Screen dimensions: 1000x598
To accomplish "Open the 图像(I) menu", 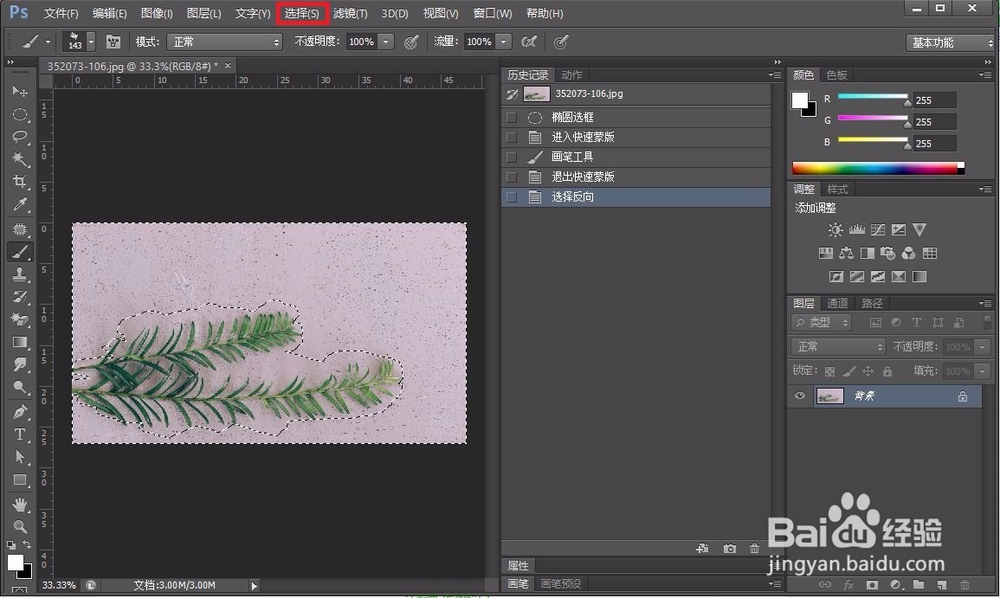I will point(156,13).
